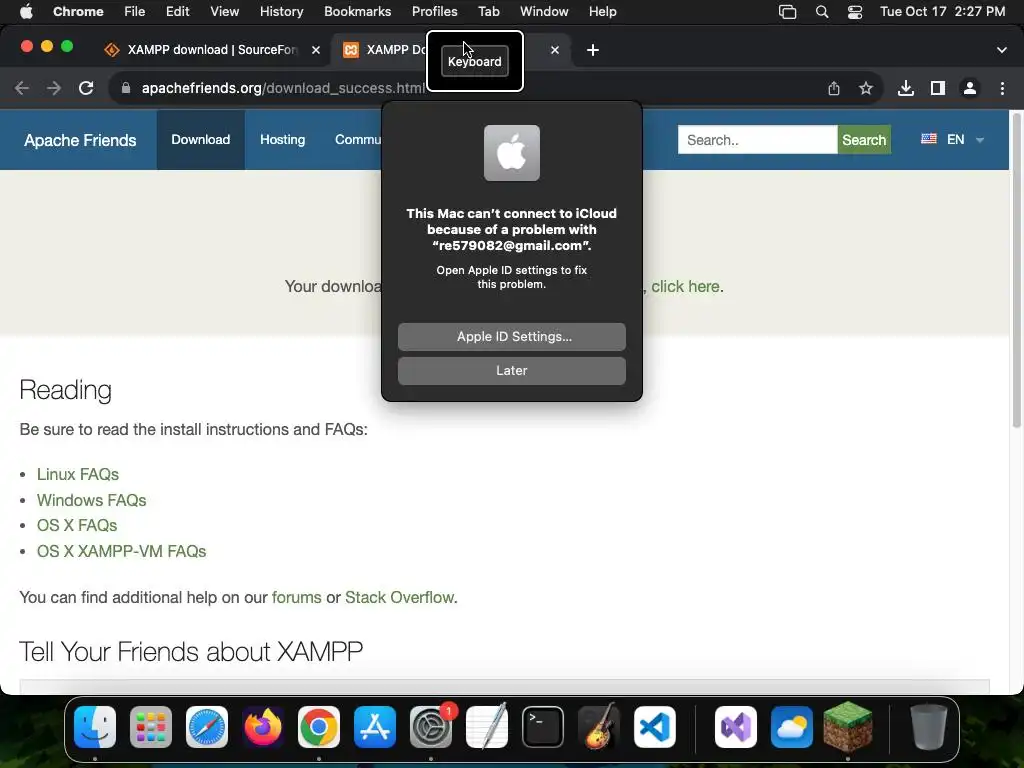1024x768 pixels.
Task: Open the File menu
Action: [x=135, y=12]
